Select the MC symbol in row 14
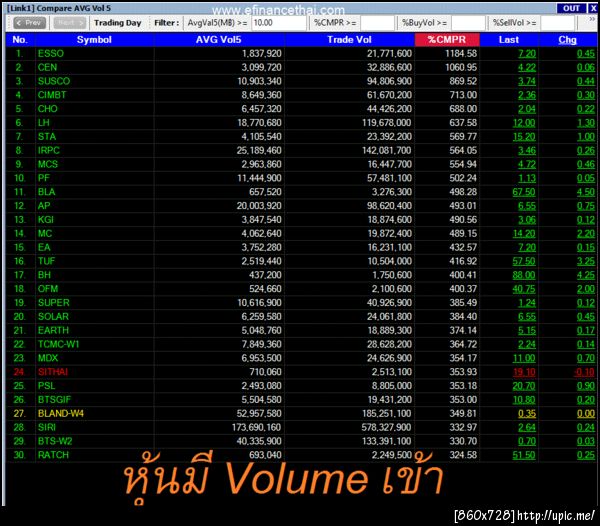Screen dimensions: 600x526 coord(44,233)
